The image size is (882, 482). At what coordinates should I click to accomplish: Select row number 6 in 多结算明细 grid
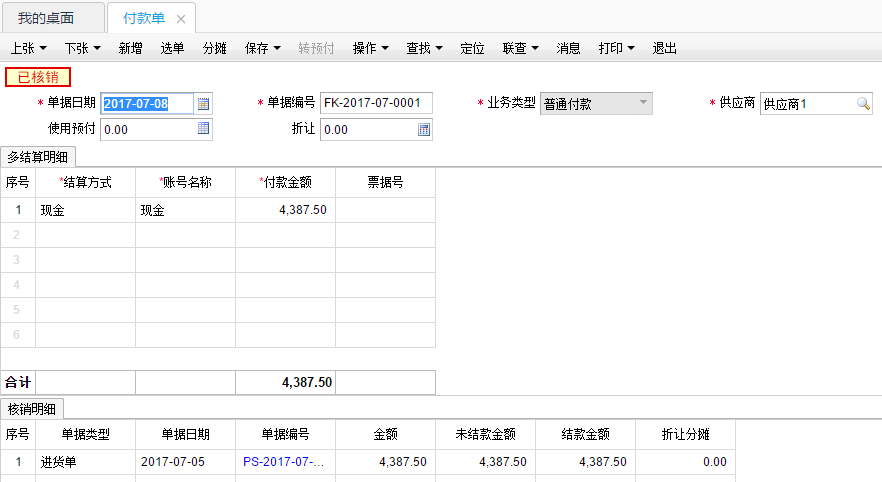coord(17,335)
